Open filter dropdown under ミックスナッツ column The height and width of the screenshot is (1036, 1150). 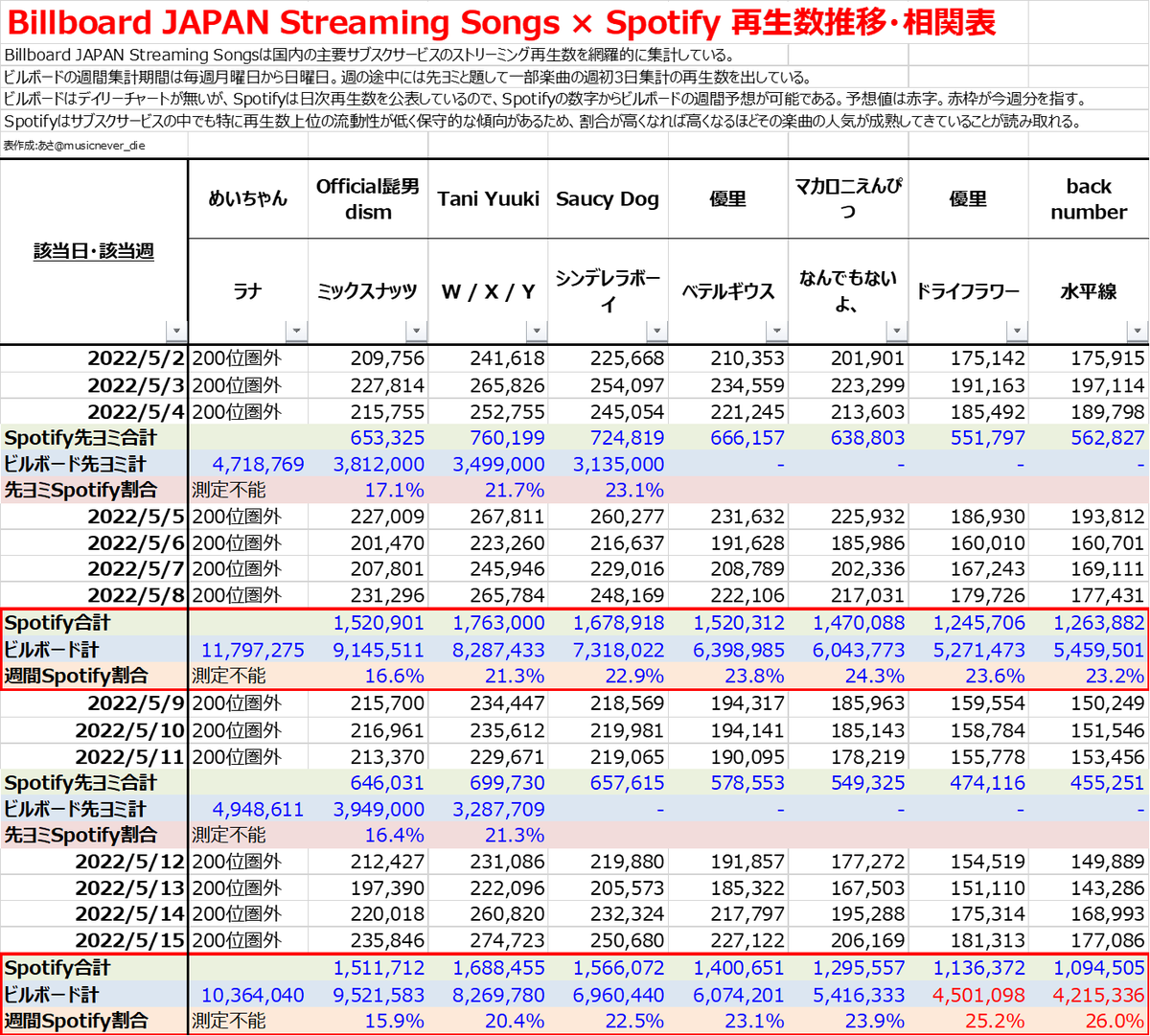pyautogui.click(x=416, y=332)
